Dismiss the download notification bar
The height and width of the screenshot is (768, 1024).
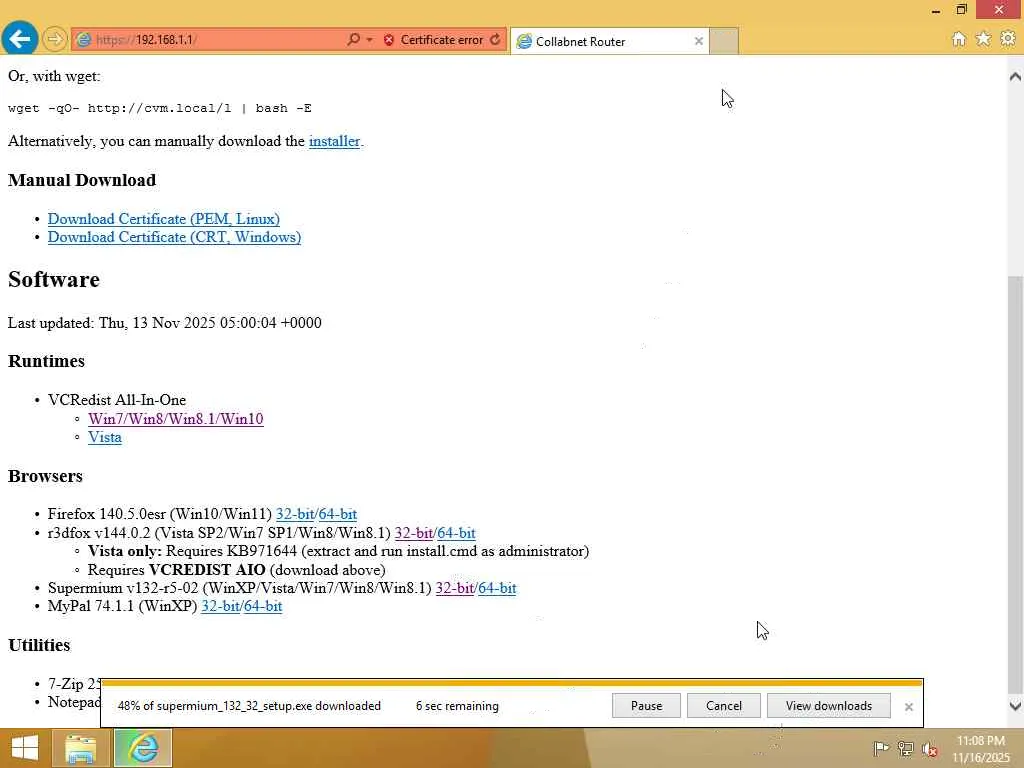point(908,707)
